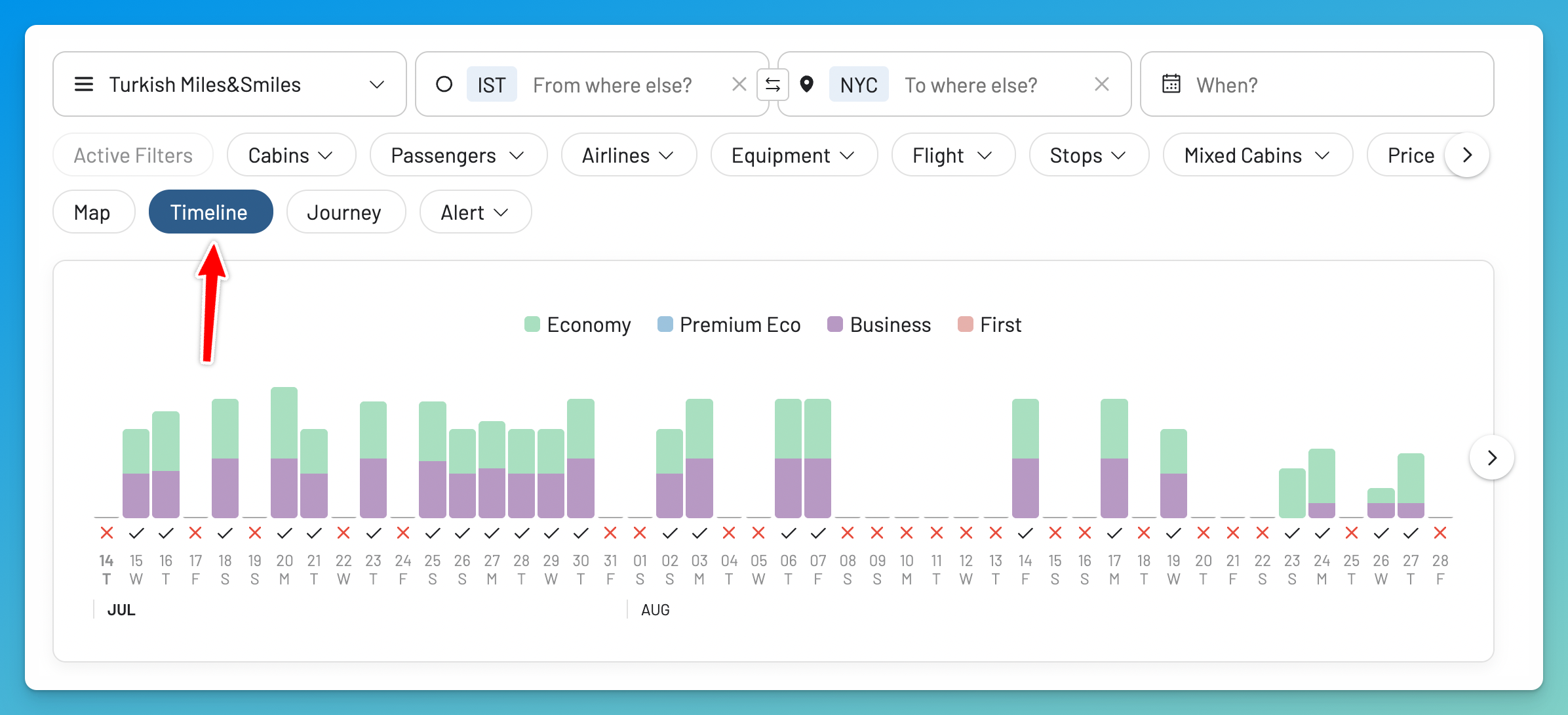
Task: Open the Airlines filter dropdown
Action: click(x=629, y=155)
